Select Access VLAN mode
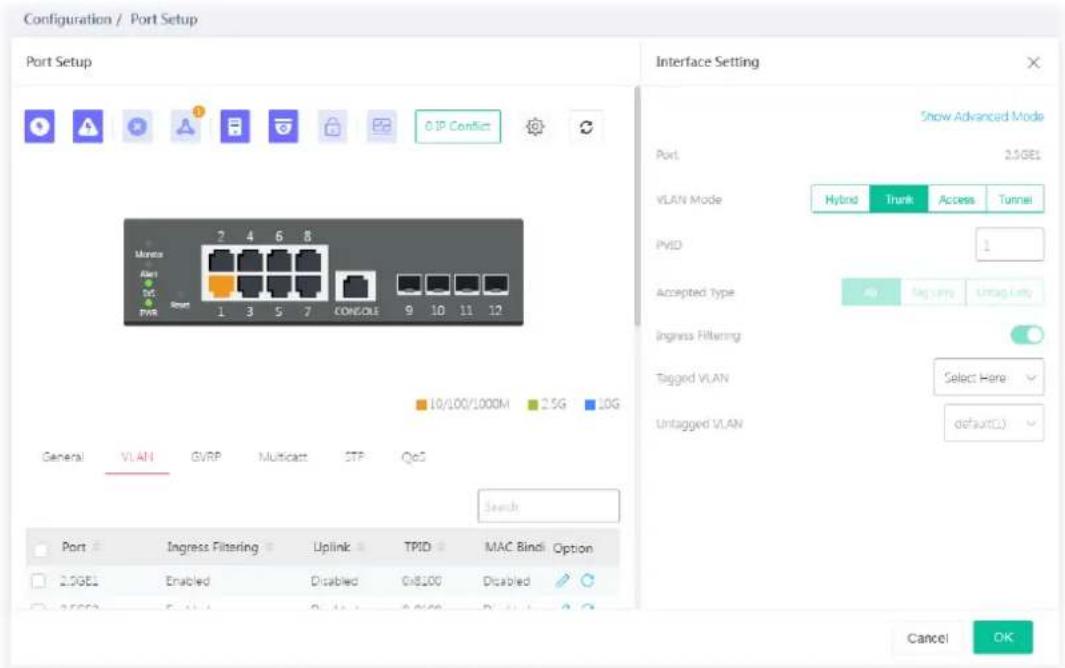 coord(956,199)
